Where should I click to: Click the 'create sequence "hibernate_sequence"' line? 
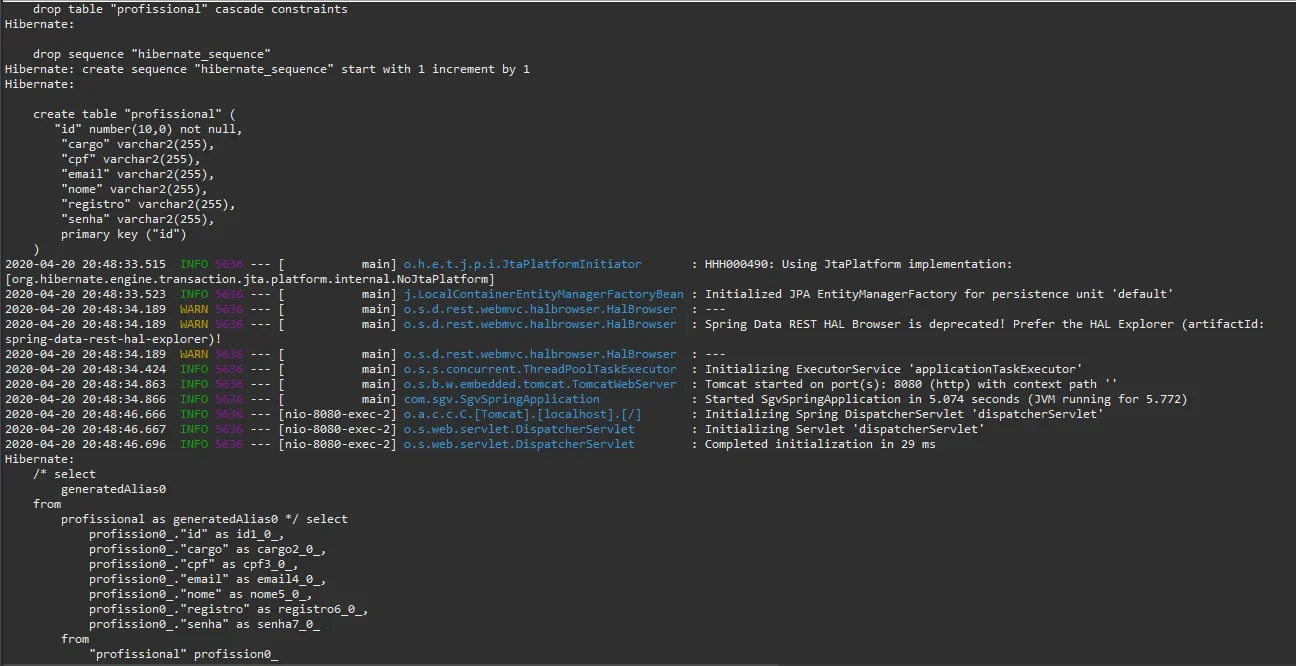tap(306, 69)
